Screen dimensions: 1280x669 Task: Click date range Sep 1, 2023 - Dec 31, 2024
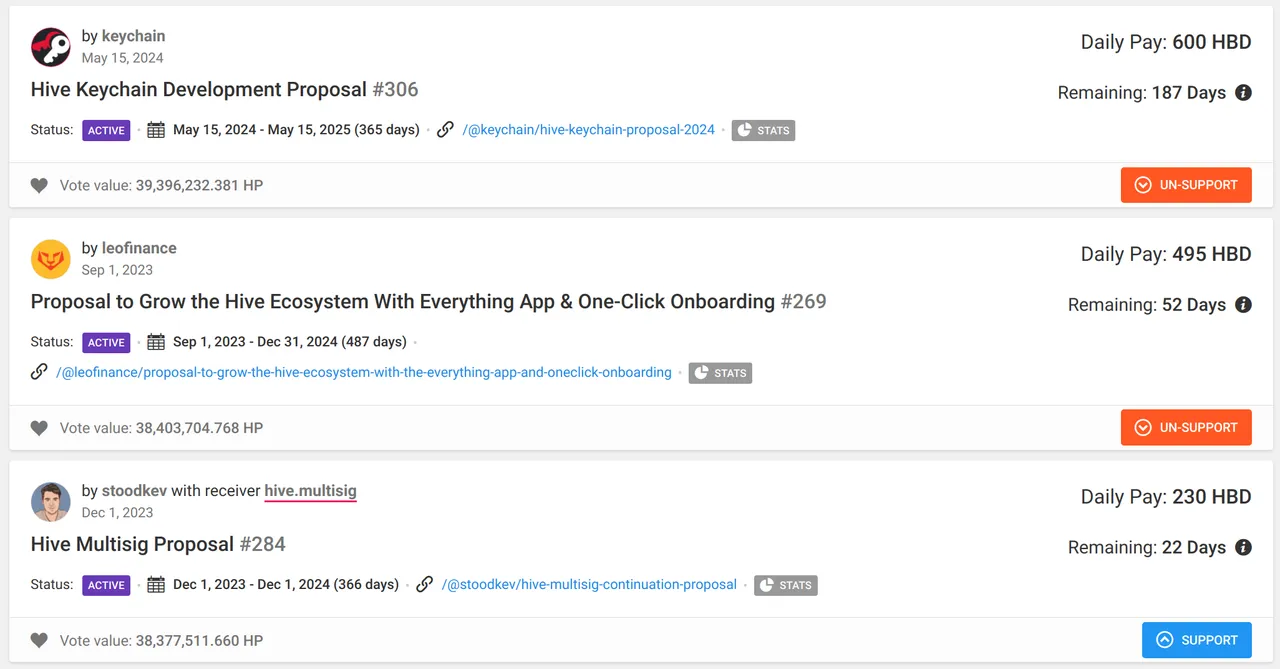[290, 342]
